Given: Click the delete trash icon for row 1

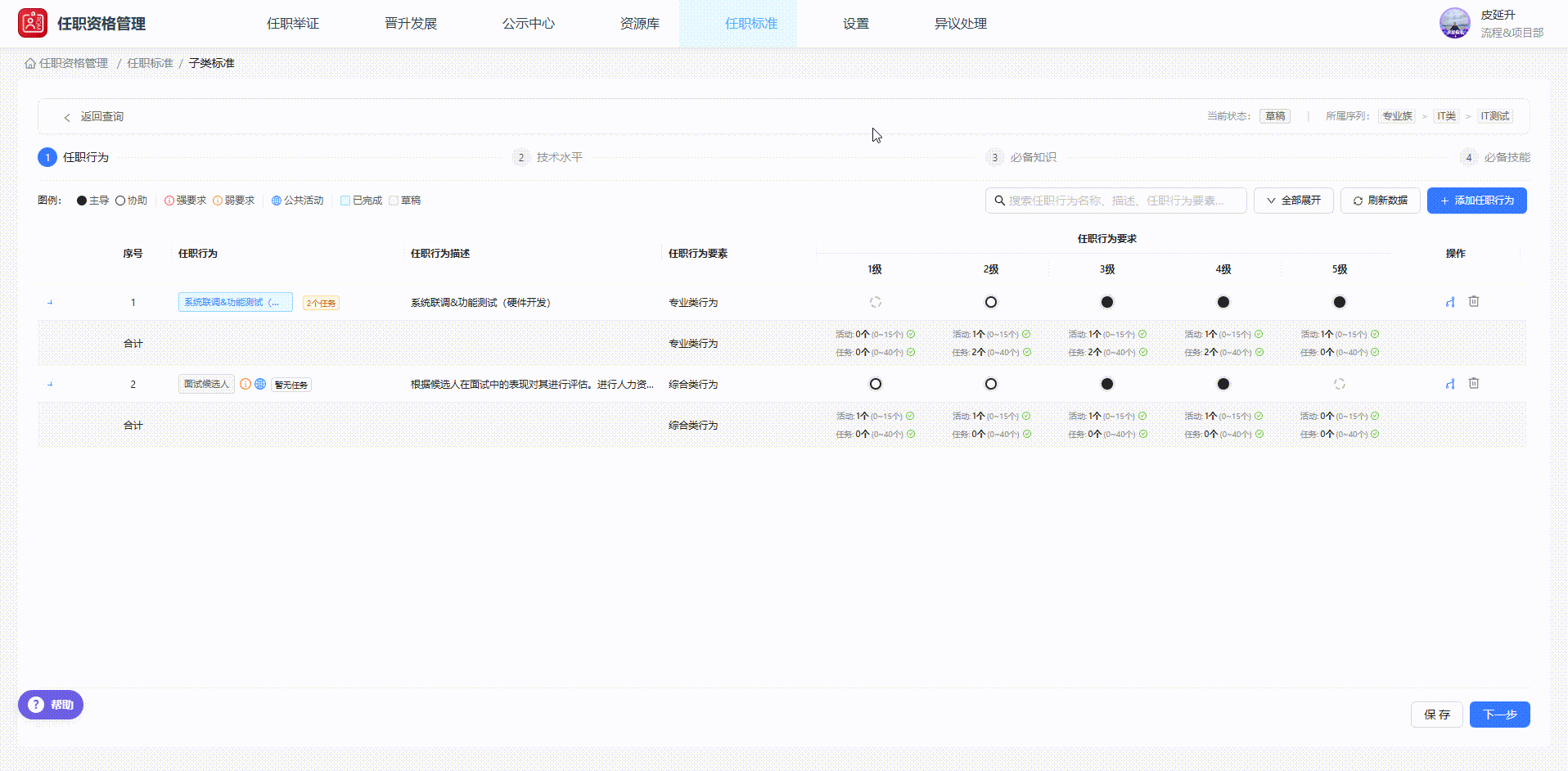Looking at the screenshot, I should [1473, 301].
